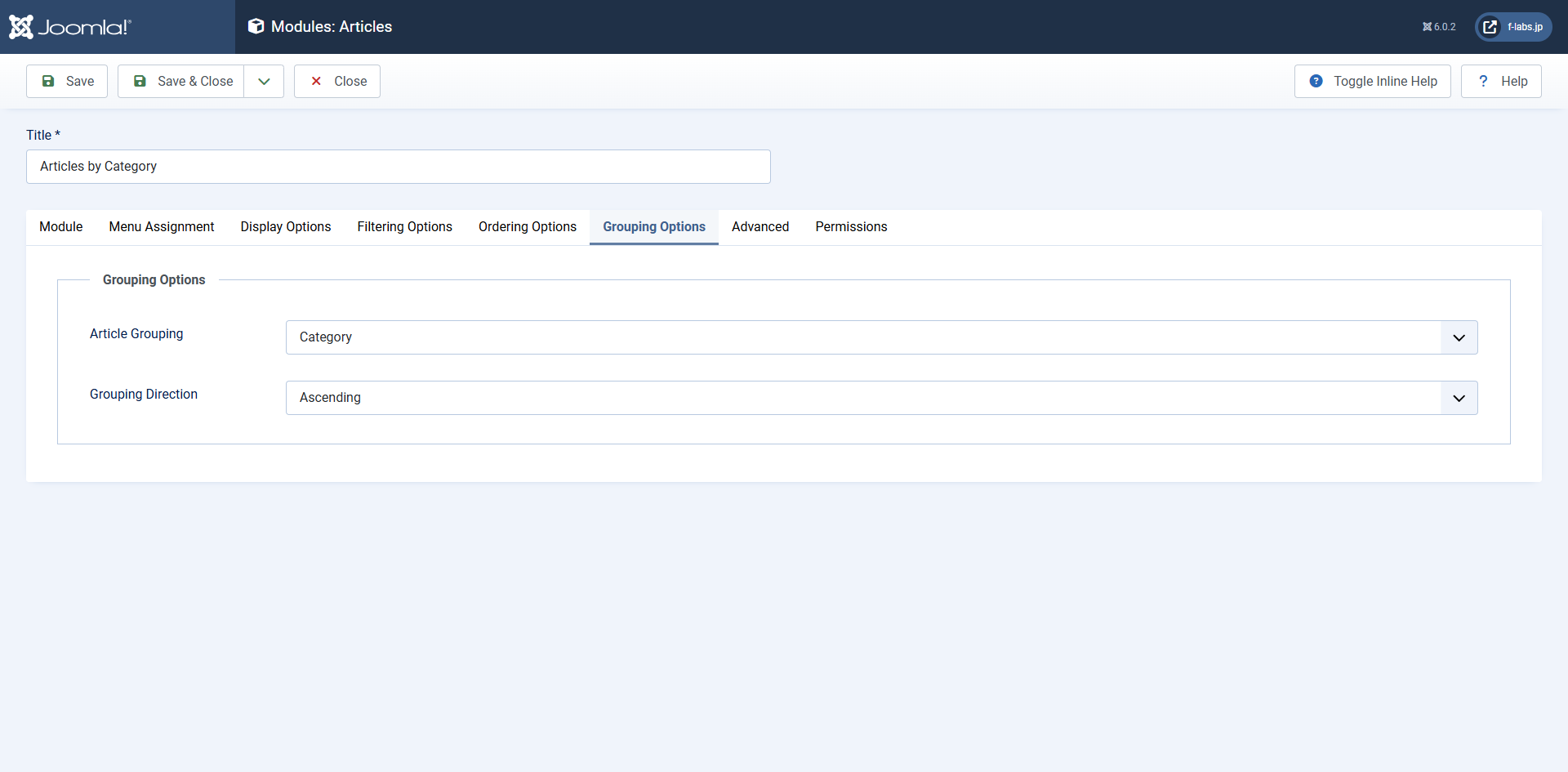Click the module package icon beside Modules: Articles
The width and height of the screenshot is (1568, 772).
256,26
